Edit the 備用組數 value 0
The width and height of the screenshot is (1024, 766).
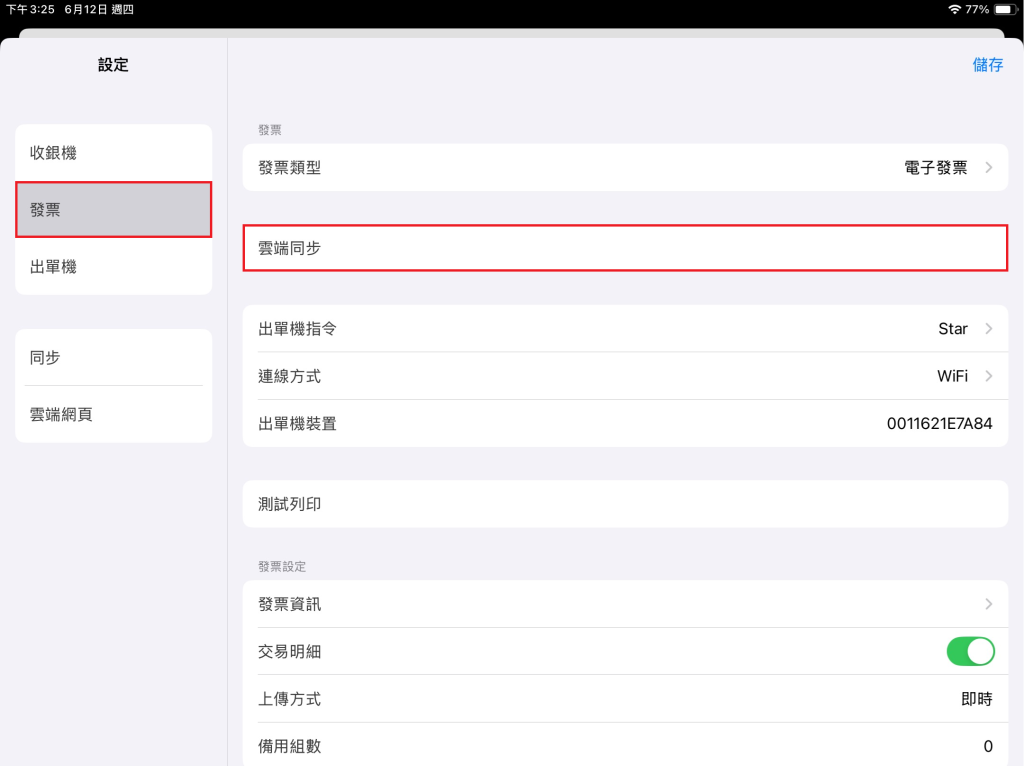click(x=988, y=746)
